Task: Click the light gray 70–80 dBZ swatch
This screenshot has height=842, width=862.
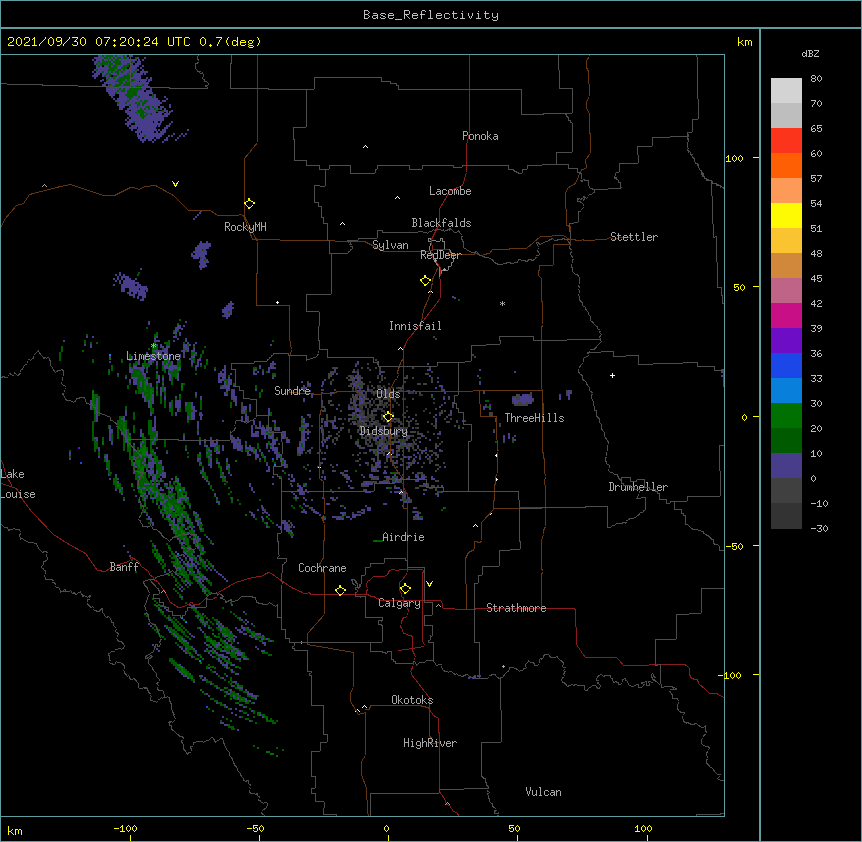Action: point(786,90)
